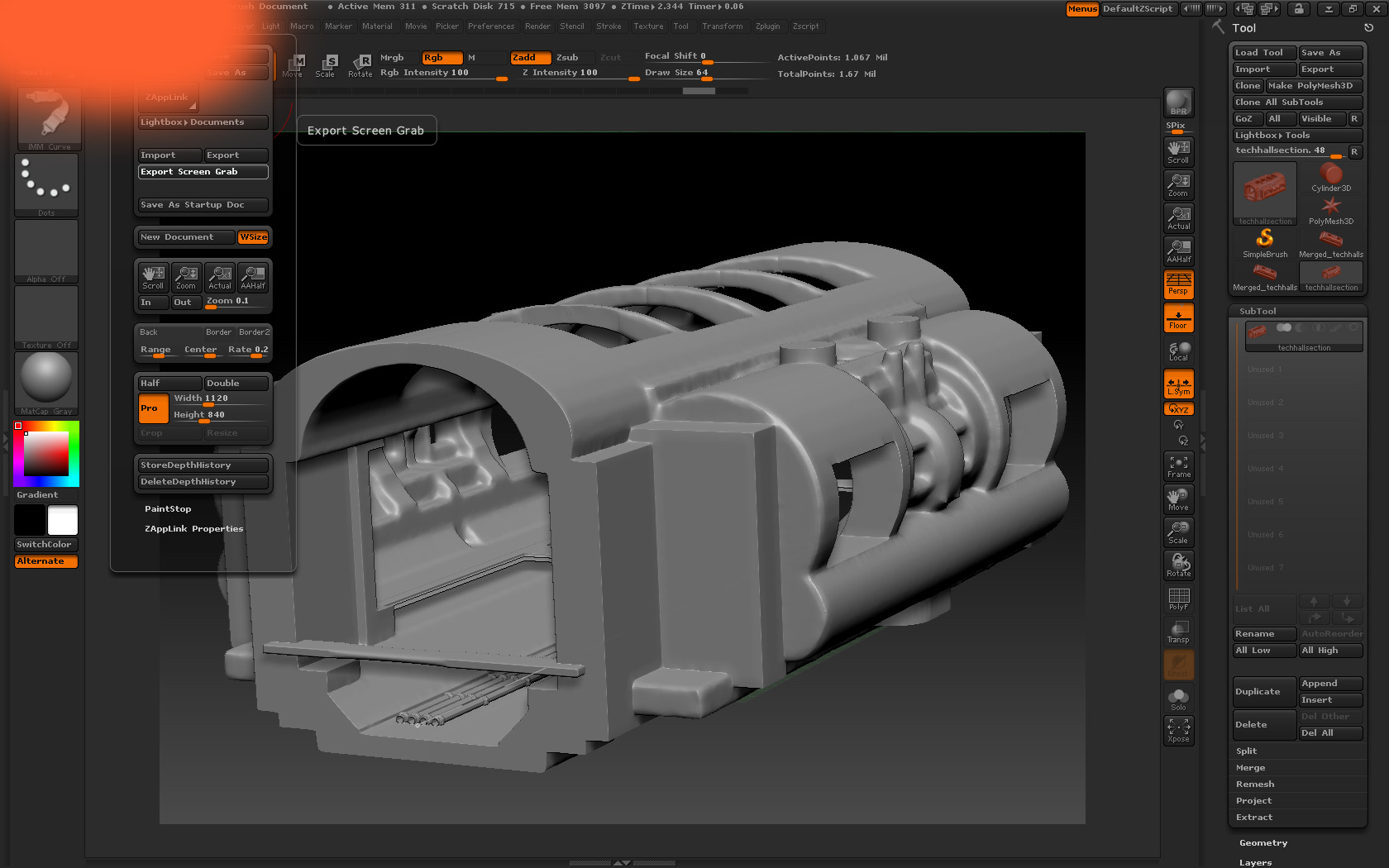Select the Move icon on the right shelf

click(x=1178, y=498)
